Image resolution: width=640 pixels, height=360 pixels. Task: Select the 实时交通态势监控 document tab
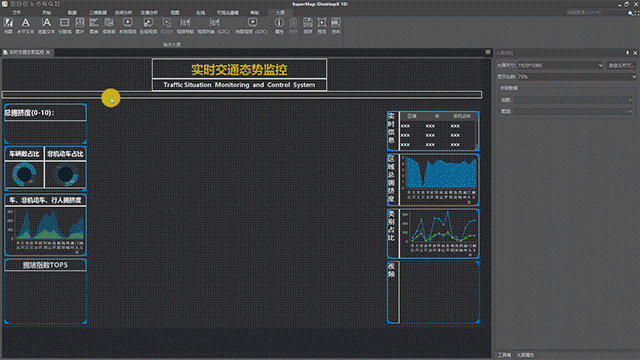coord(27,52)
